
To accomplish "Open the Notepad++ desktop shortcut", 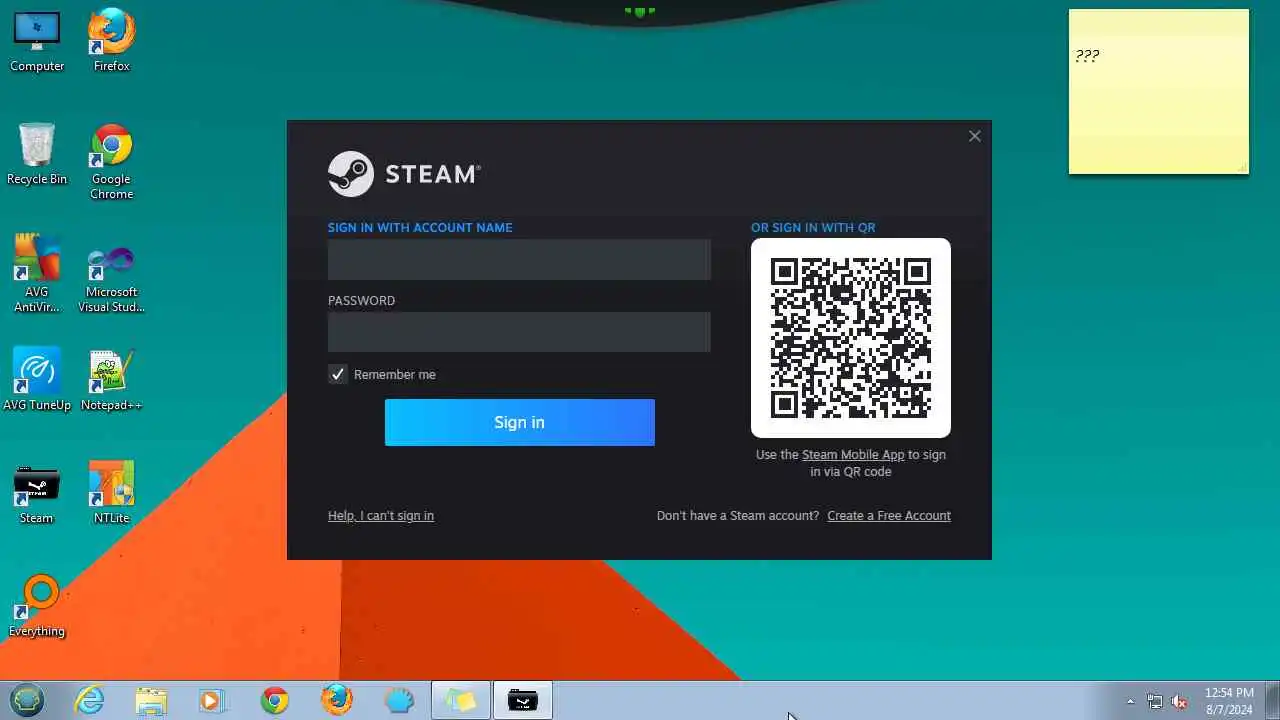I will [x=111, y=380].
